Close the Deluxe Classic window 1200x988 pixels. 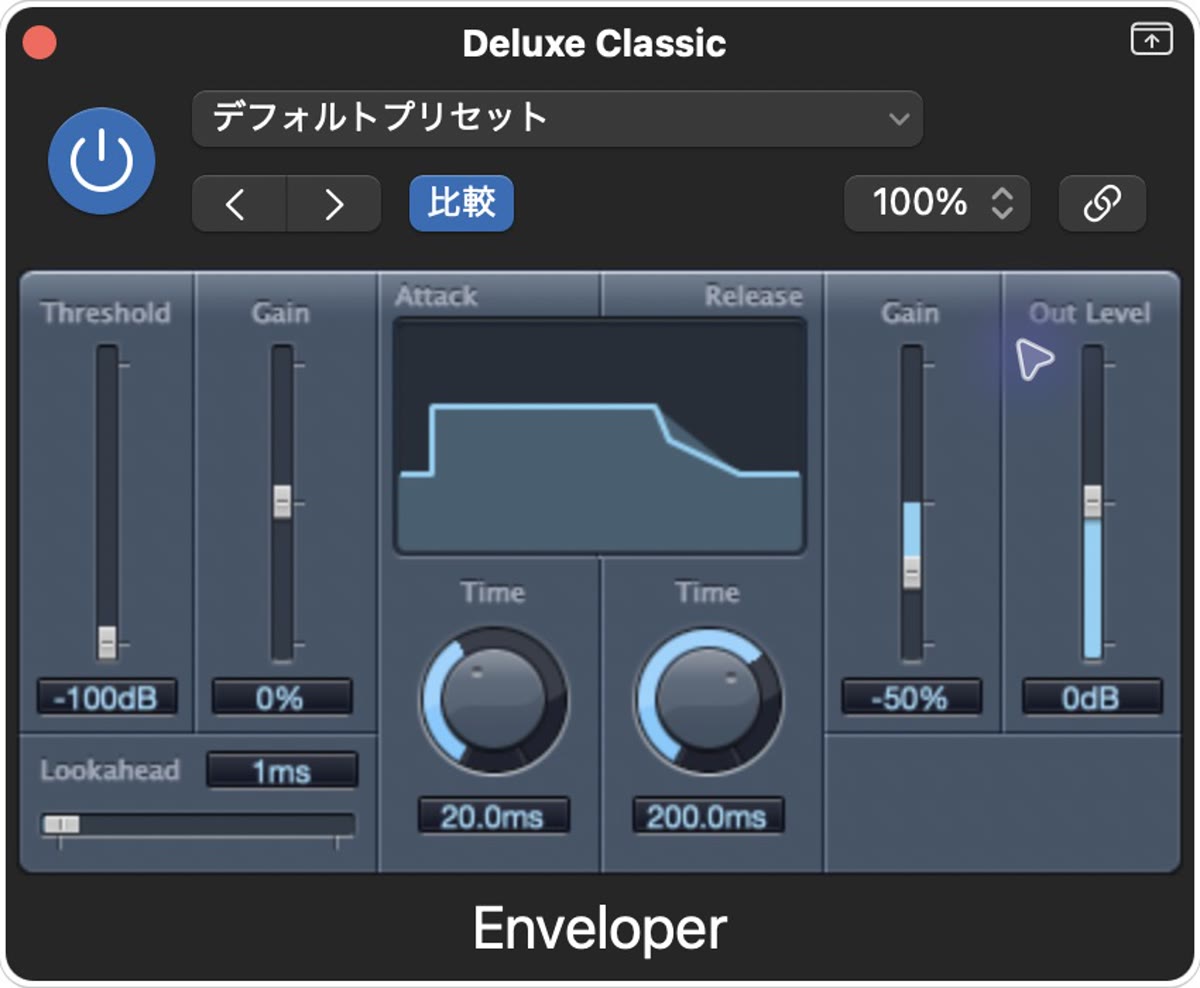point(40,43)
